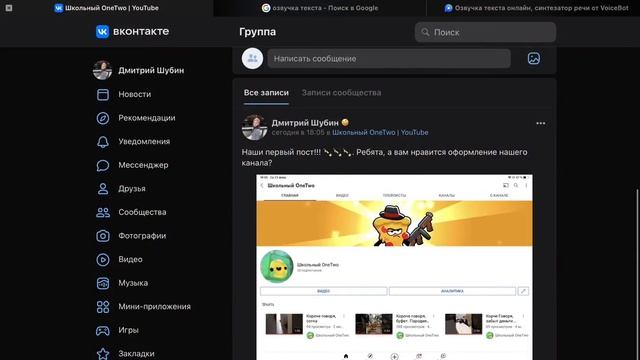
Task: Open the attached channel screenshot image
Action: pyautogui.click(x=394, y=267)
